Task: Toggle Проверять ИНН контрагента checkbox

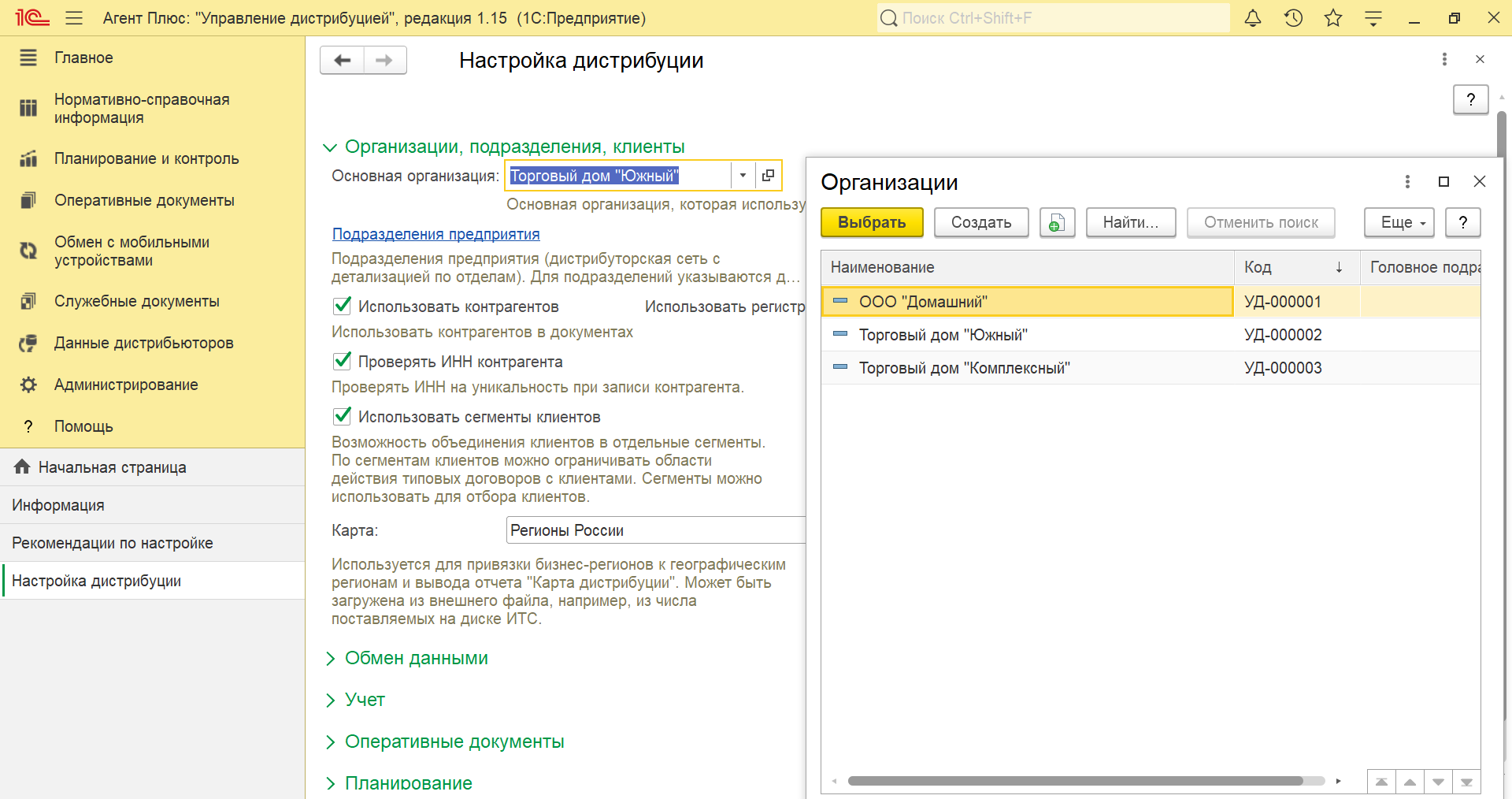Action: [x=342, y=361]
